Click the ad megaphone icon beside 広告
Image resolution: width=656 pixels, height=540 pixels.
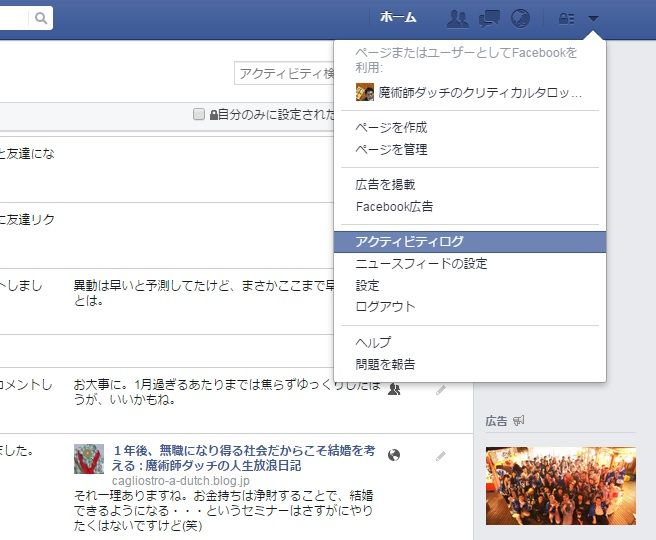519,421
